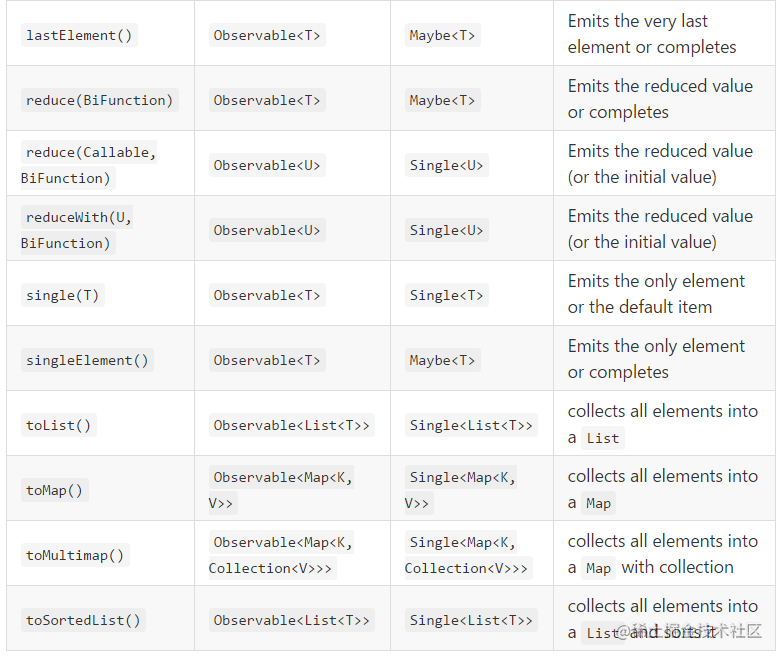Select the reduce(BiFunction) method cell
Viewport: 781px width, 659px height.
tap(100, 100)
